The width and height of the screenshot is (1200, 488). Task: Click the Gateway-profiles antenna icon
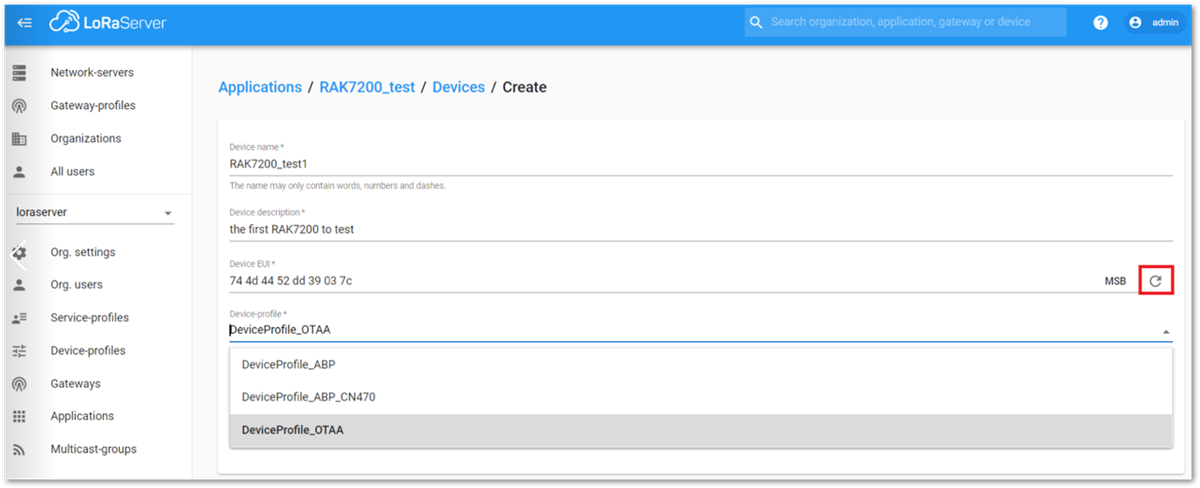point(19,106)
